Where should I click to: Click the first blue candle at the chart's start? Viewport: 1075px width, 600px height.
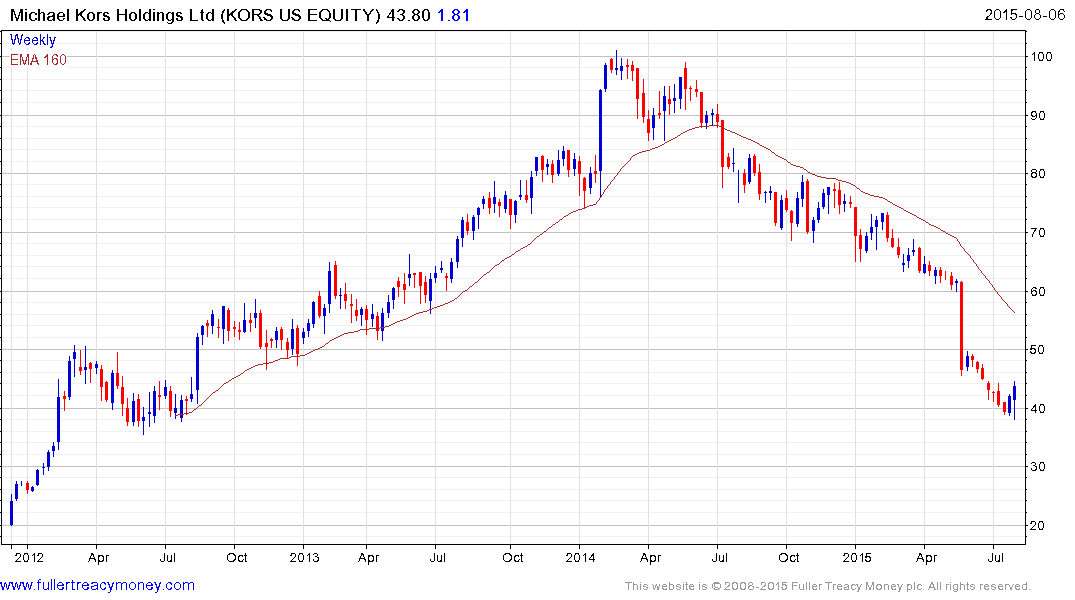point(11,511)
